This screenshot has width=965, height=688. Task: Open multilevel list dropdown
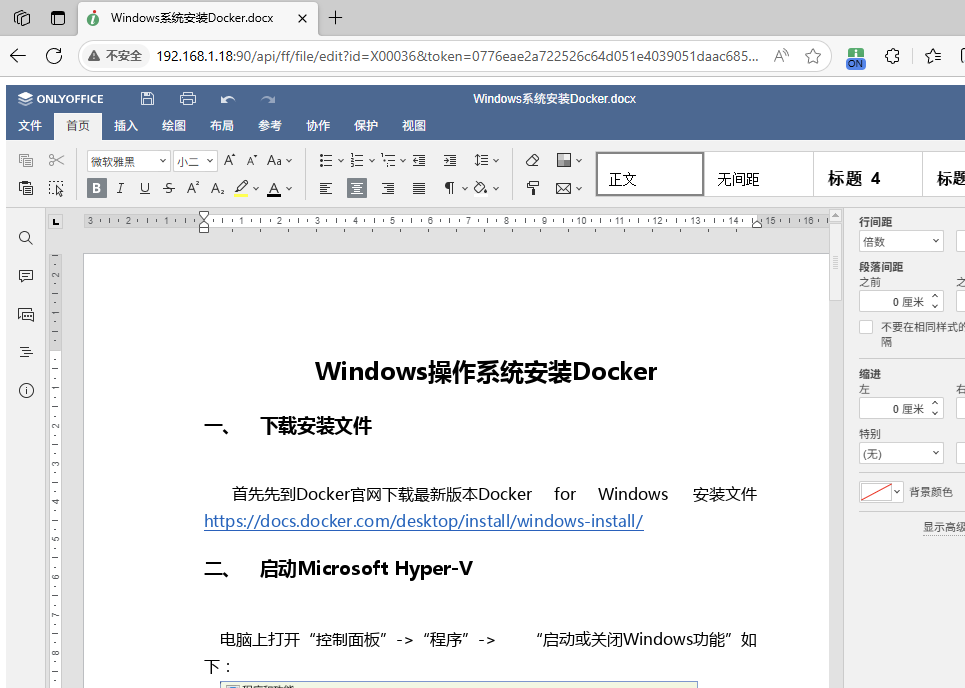click(402, 161)
